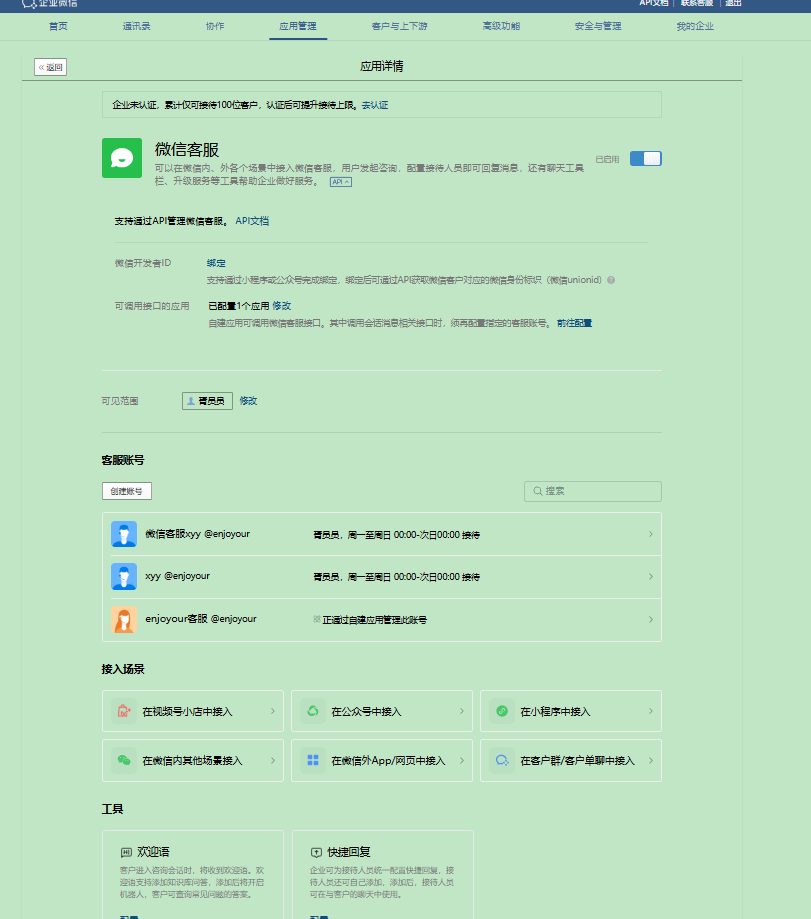This screenshot has width=811, height=919.
Task: Open the 安全与管理 tab
Action: [598, 26]
